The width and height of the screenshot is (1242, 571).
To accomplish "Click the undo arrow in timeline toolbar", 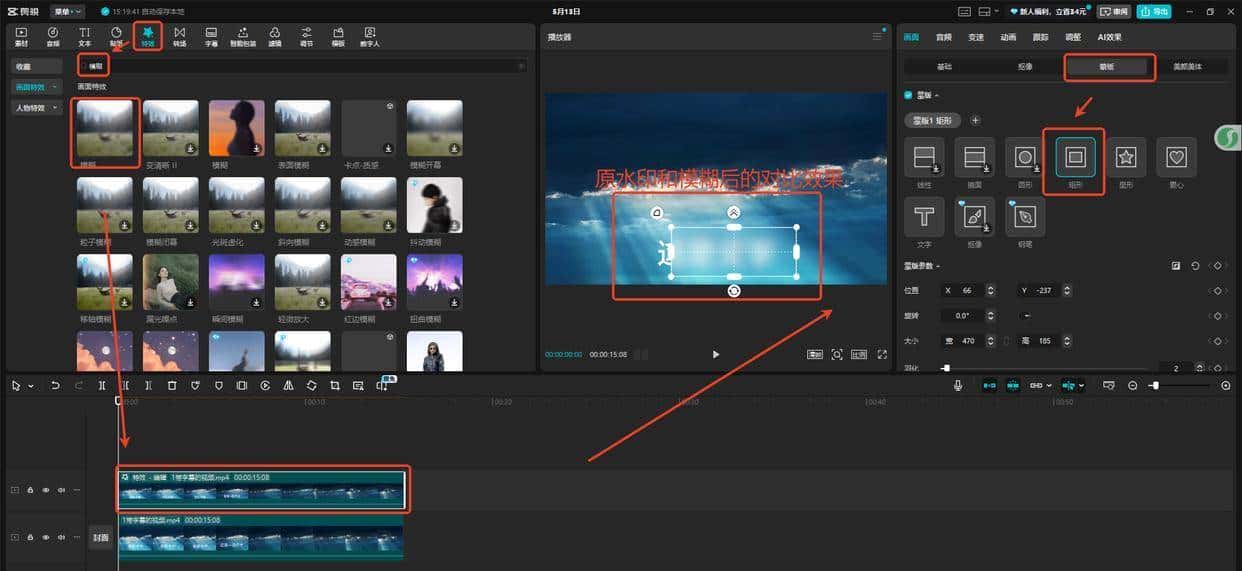I will [x=55, y=385].
